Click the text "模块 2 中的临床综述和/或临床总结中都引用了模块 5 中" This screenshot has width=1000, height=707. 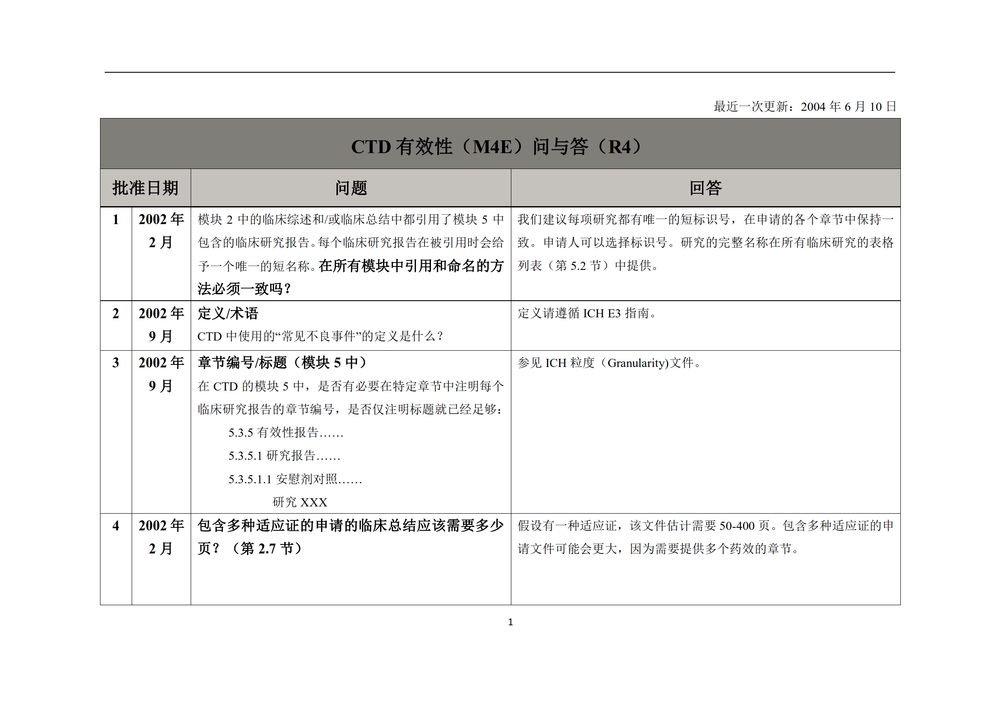[x=351, y=219]
